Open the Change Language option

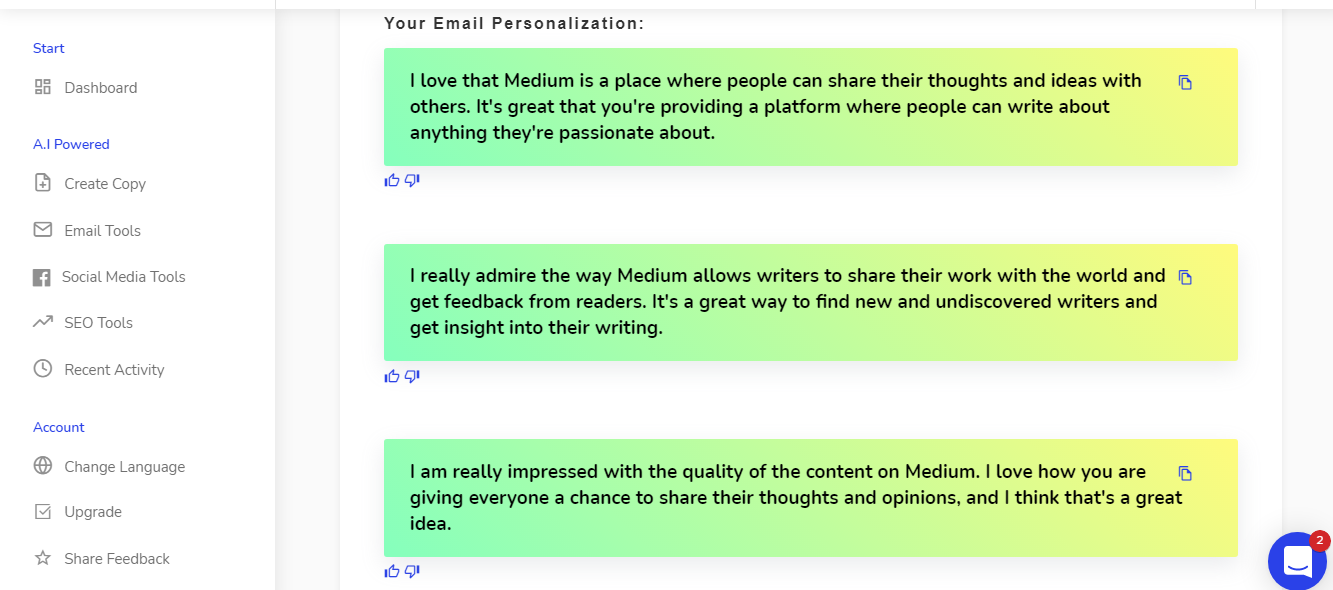click(x=124, y=467)
